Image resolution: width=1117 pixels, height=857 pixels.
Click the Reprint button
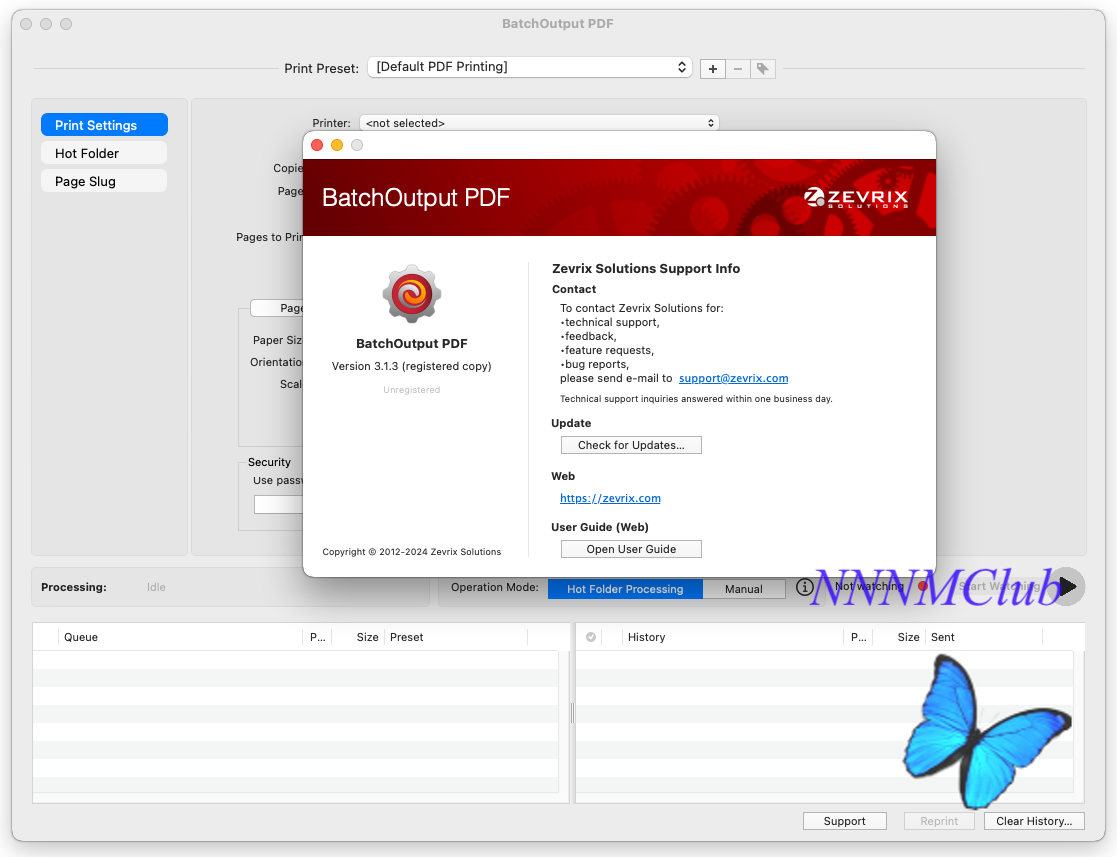[x=939, y=821]
